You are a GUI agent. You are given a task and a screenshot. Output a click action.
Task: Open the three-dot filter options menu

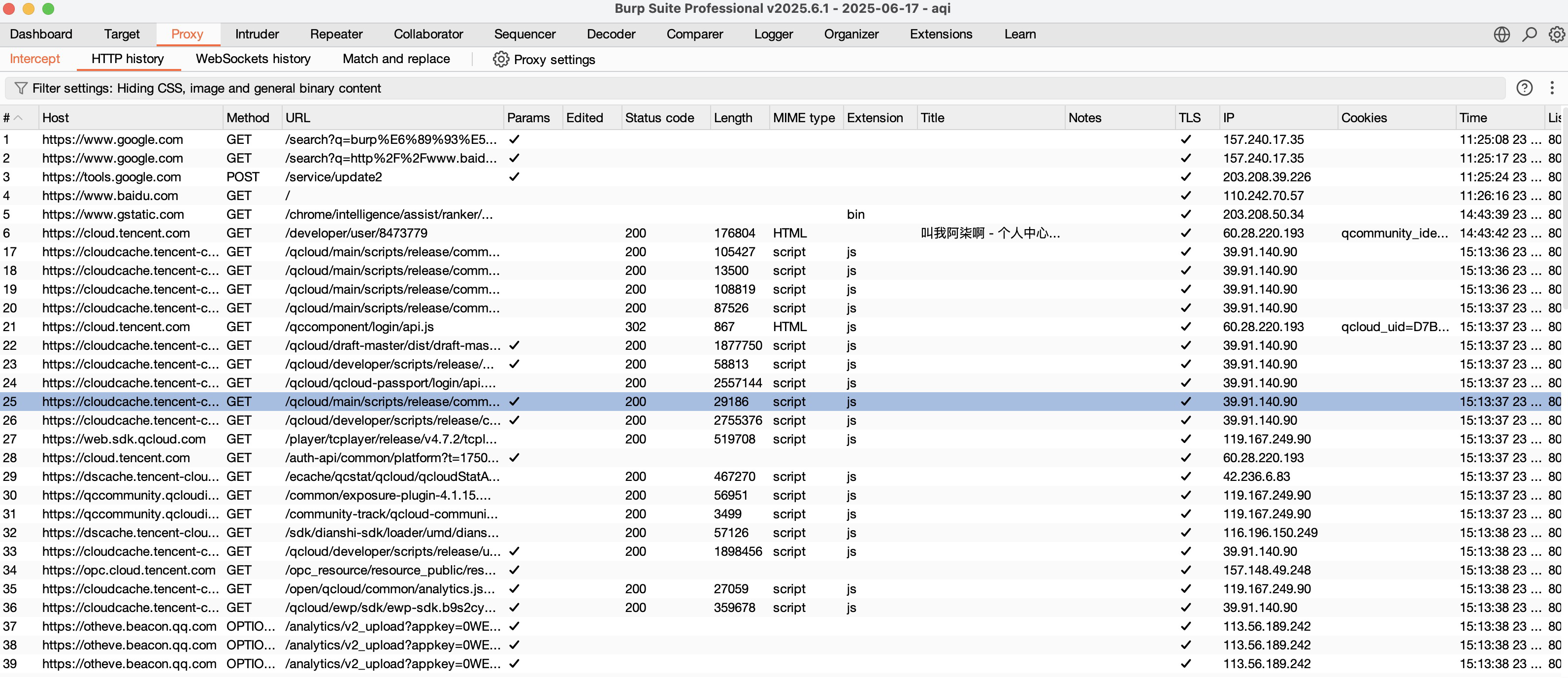[x=1552, y=88]
